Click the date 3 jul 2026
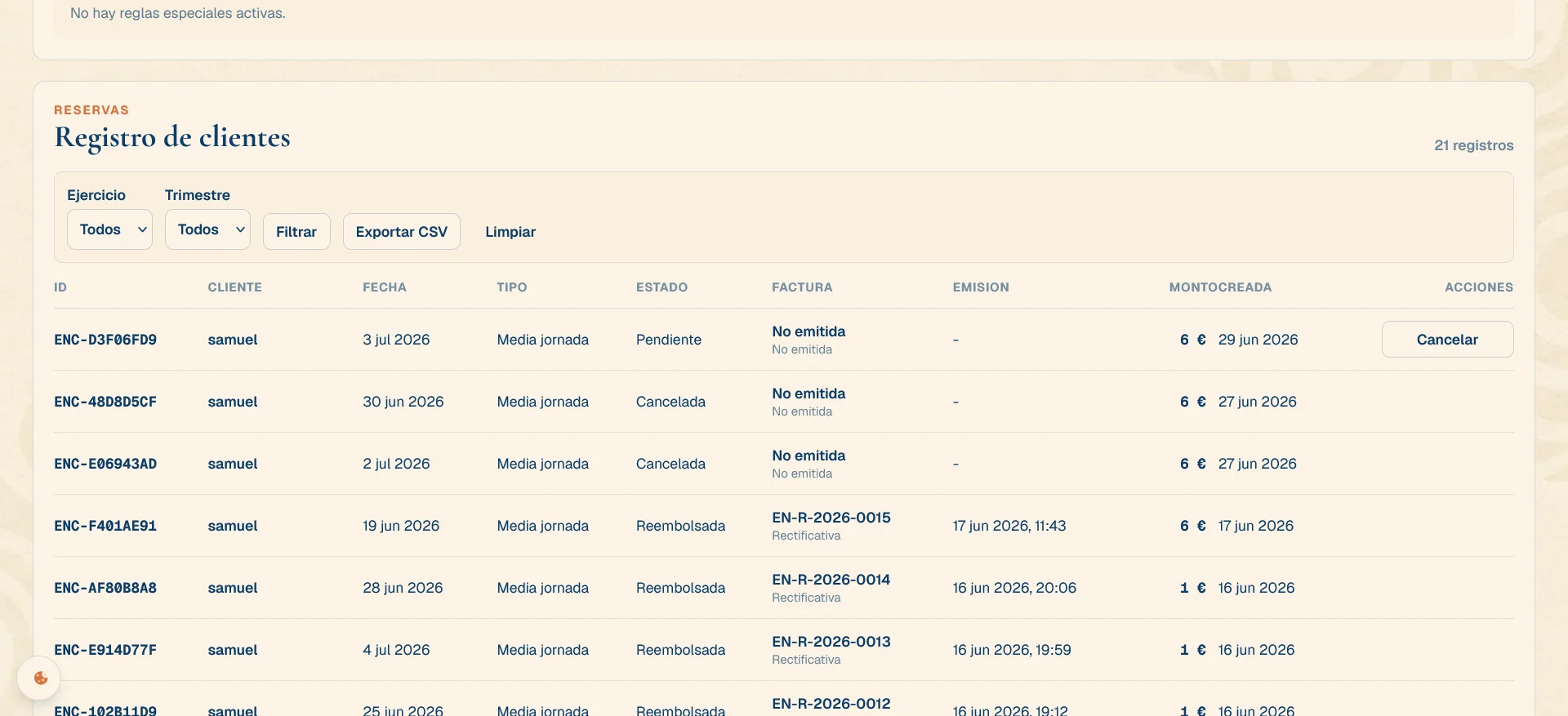 (x=396, y=340)
